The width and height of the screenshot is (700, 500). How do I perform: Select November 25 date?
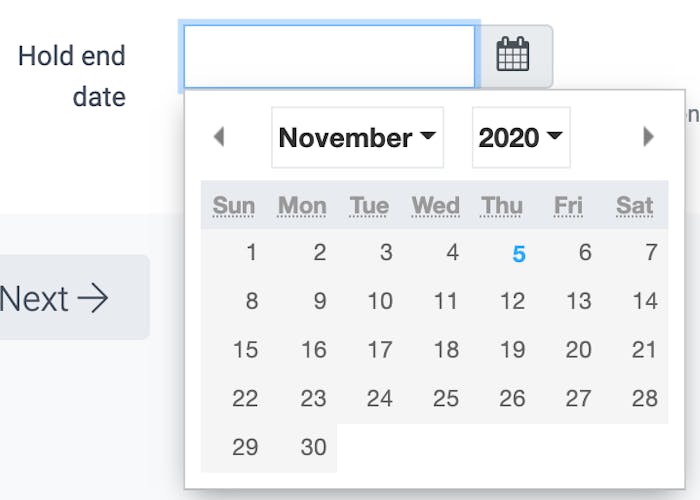click(446, 398)
